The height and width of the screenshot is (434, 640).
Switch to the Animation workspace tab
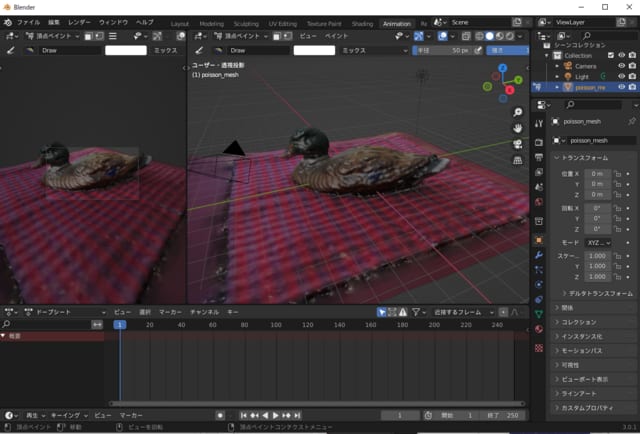396,23
